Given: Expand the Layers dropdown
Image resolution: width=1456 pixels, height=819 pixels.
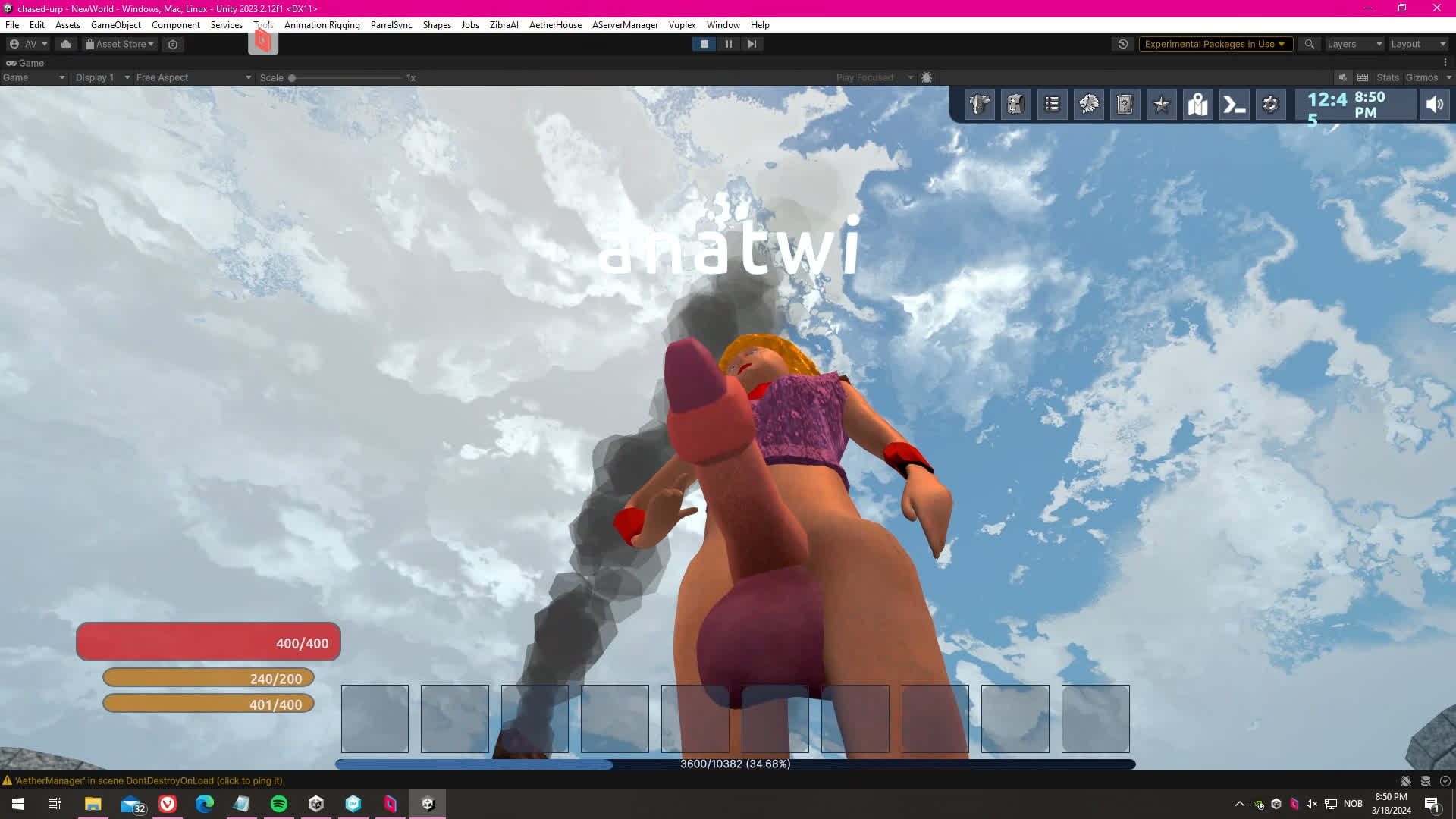Looking at the screenshot, I should click(1354, 44).
